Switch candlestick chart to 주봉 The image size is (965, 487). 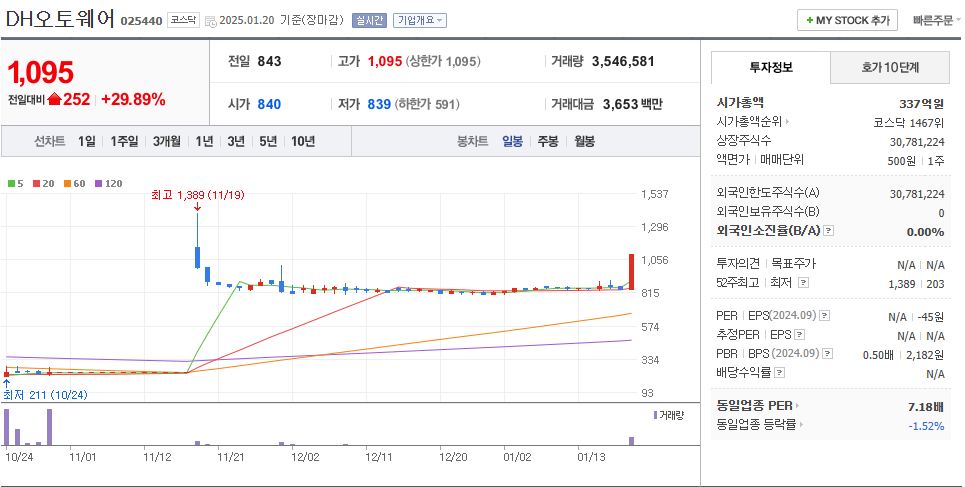(x=548, y=141)
